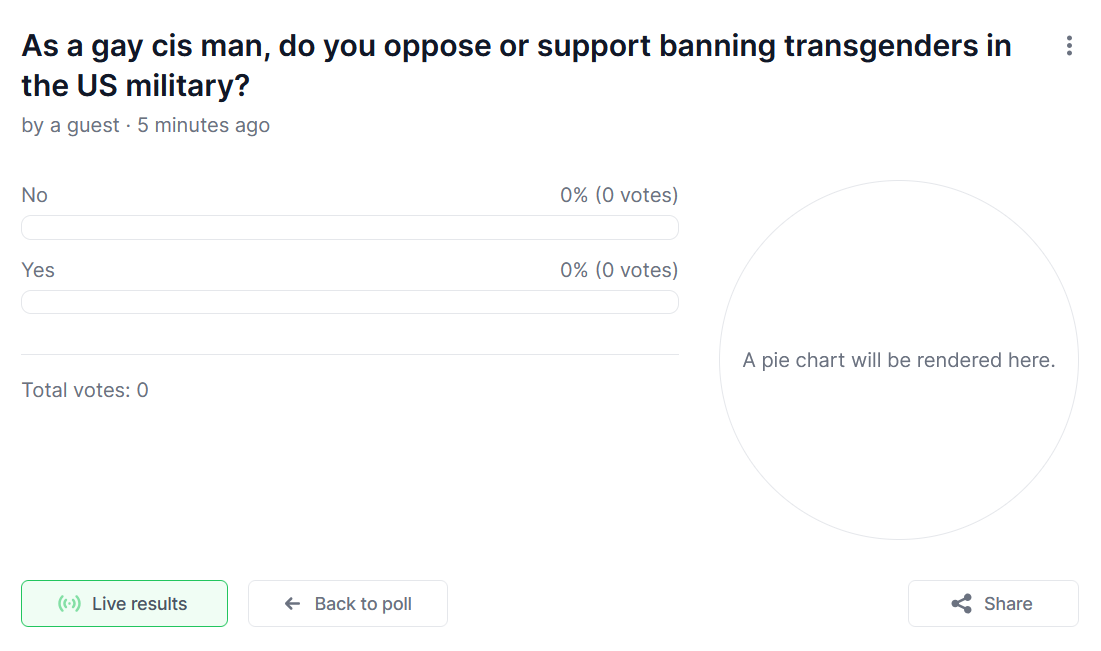Click the back arrow icon
Image resolution: width=1101 pixels, height=651 pixels.
(293, 604)
